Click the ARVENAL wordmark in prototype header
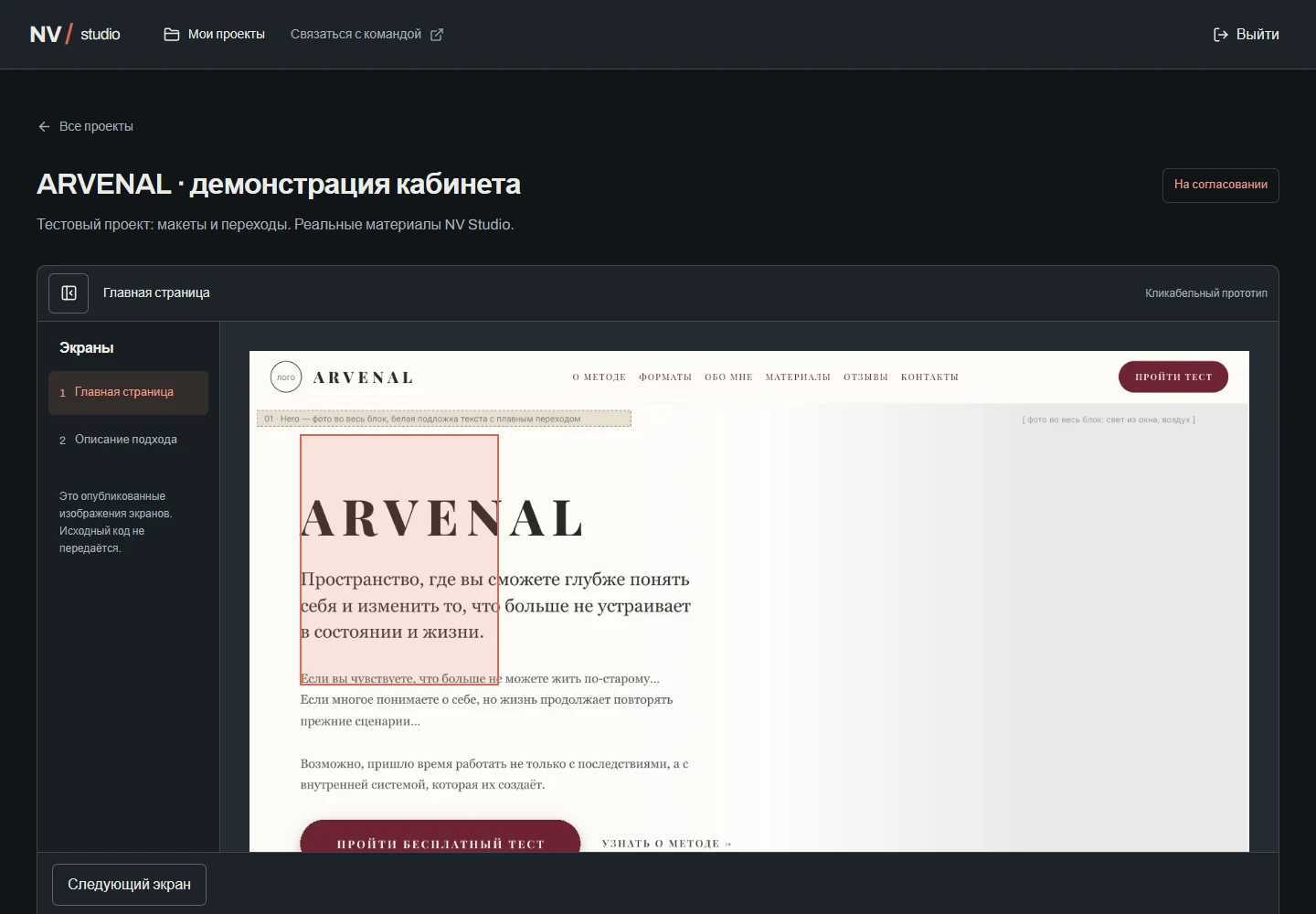Image resolution: width=1316 pixels, height=914 pixels. pyautogui.click(x=364, y=377)
